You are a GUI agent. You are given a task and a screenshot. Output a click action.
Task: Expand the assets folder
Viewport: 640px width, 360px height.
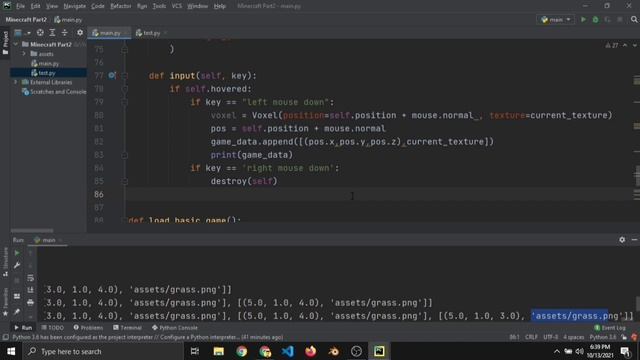(x=24, y=54)
